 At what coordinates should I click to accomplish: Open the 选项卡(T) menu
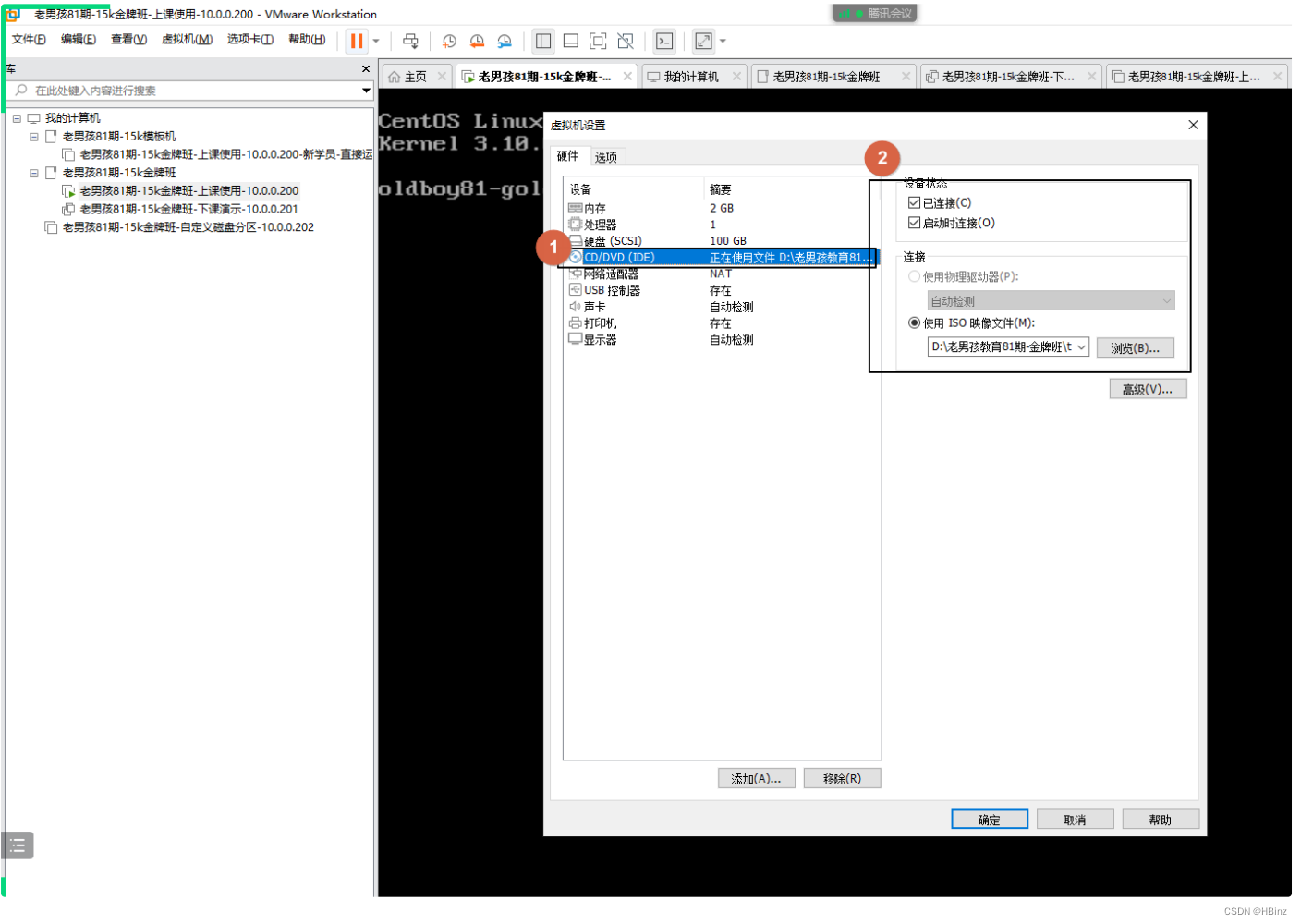[250, 39]
